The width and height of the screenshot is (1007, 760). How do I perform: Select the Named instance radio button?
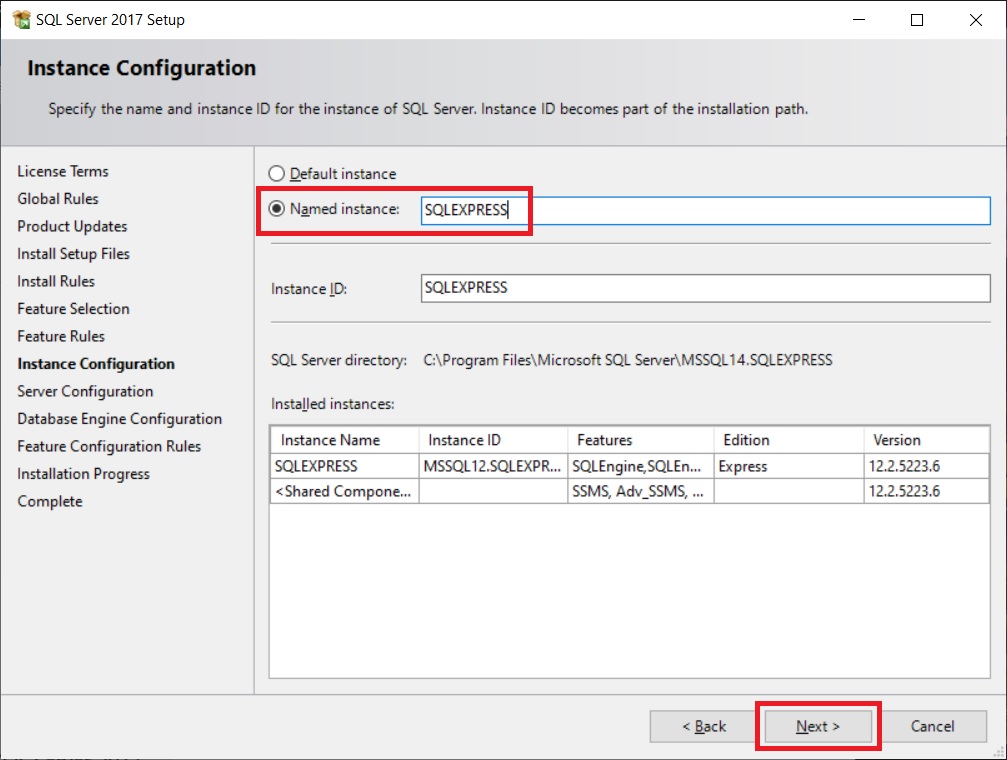[x=276, y=209]
